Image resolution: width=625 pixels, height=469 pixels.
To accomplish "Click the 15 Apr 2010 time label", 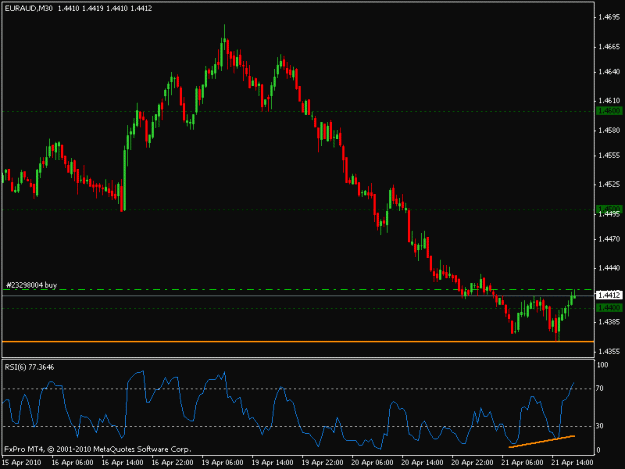I will pyautogui.click(x=22, y=462).
